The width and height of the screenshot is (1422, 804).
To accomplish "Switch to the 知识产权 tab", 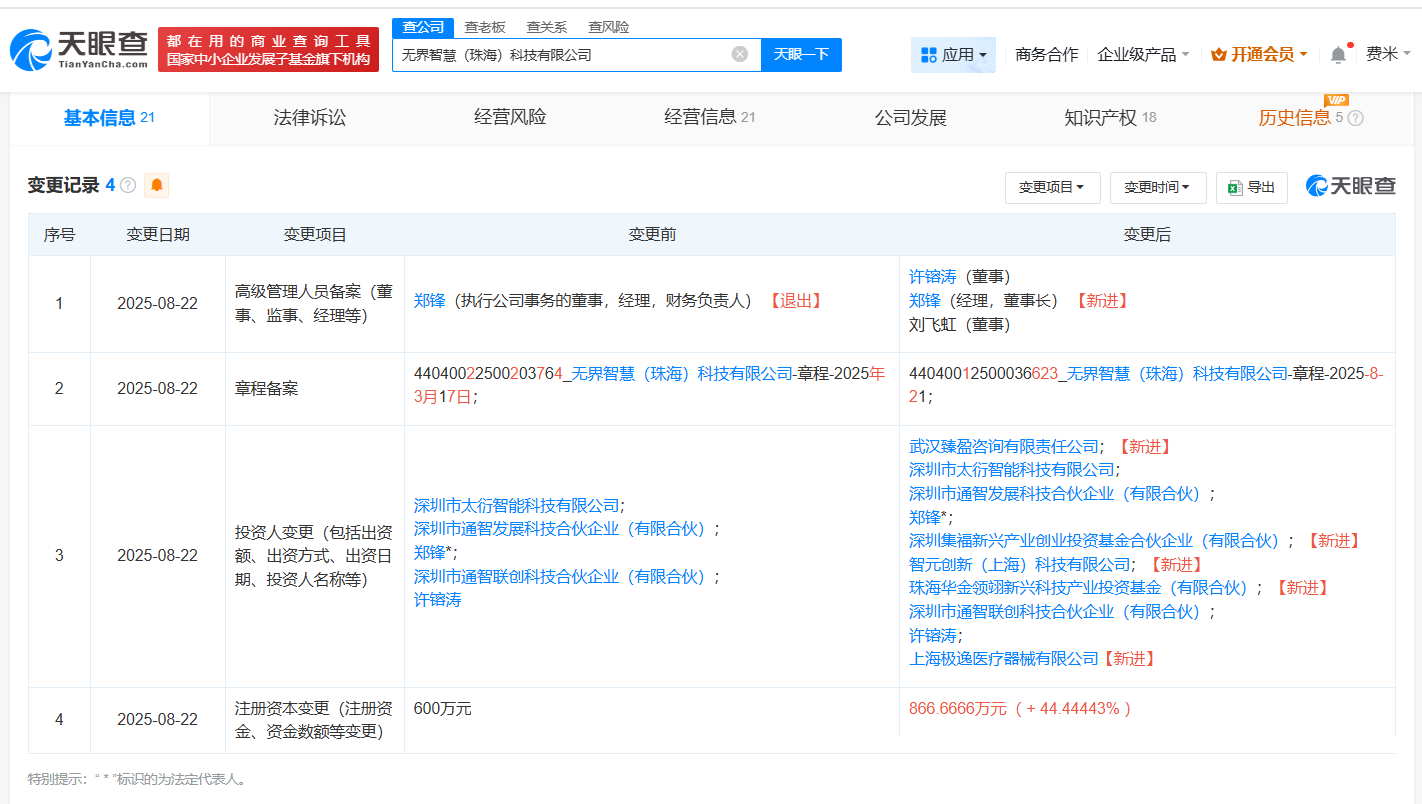I will (1101, 118).
